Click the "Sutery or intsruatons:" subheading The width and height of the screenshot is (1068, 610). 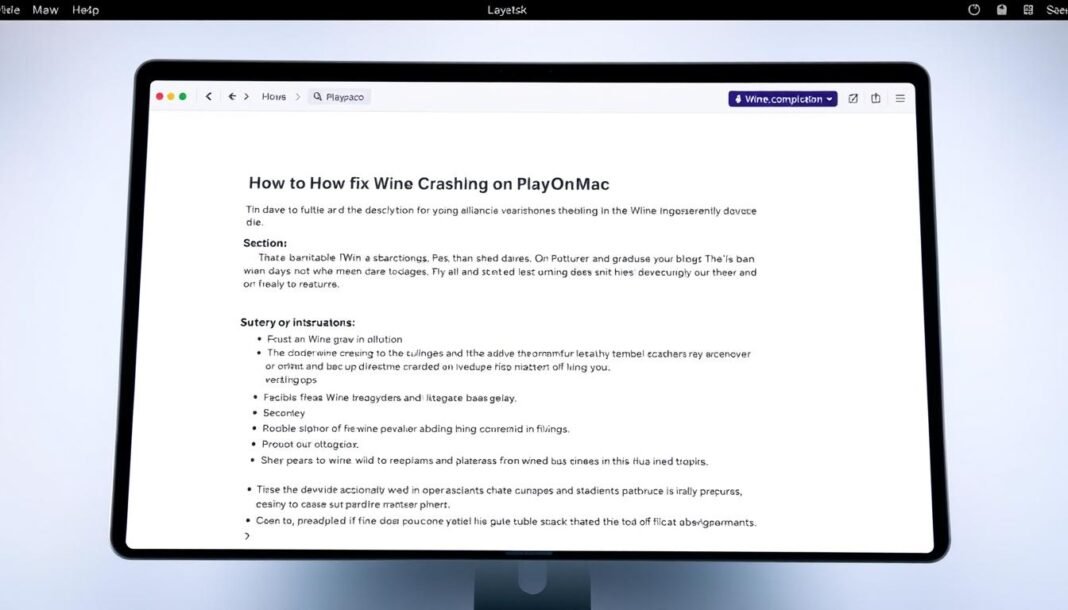click(298, 322)
